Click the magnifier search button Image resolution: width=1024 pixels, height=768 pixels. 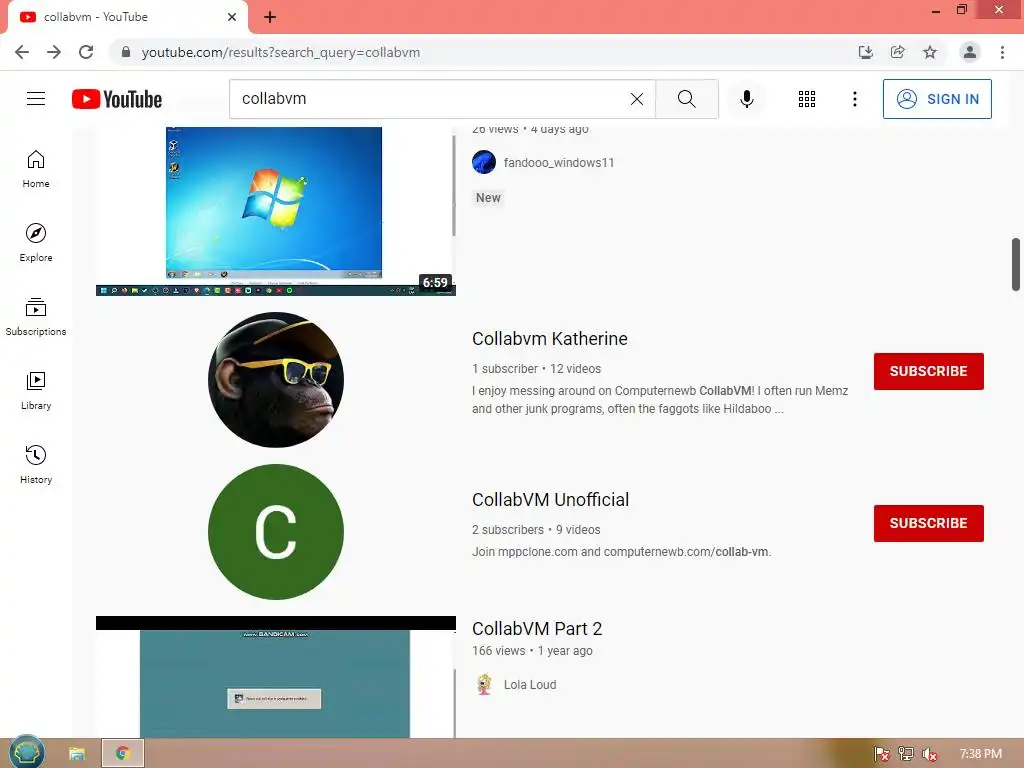686,99
